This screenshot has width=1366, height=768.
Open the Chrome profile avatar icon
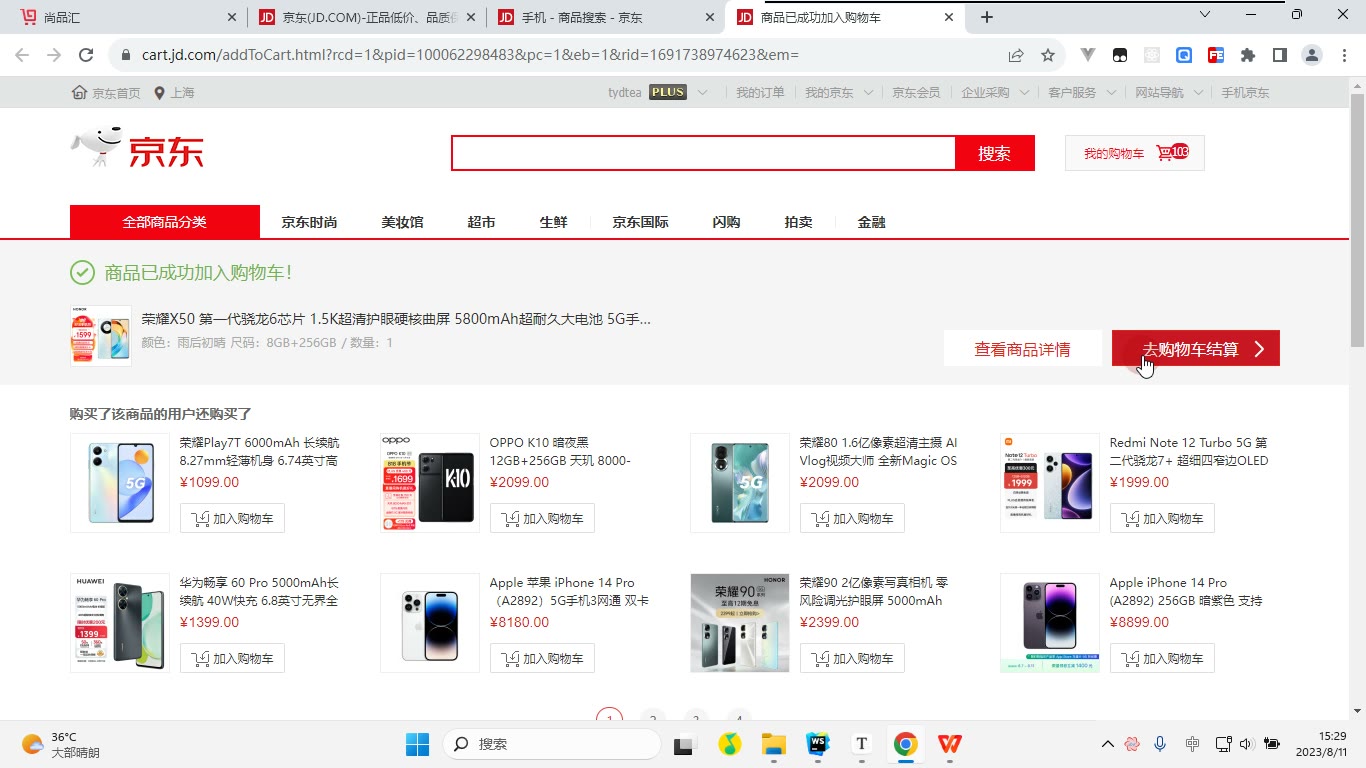pyautogui.click(x=1312, y=55)
